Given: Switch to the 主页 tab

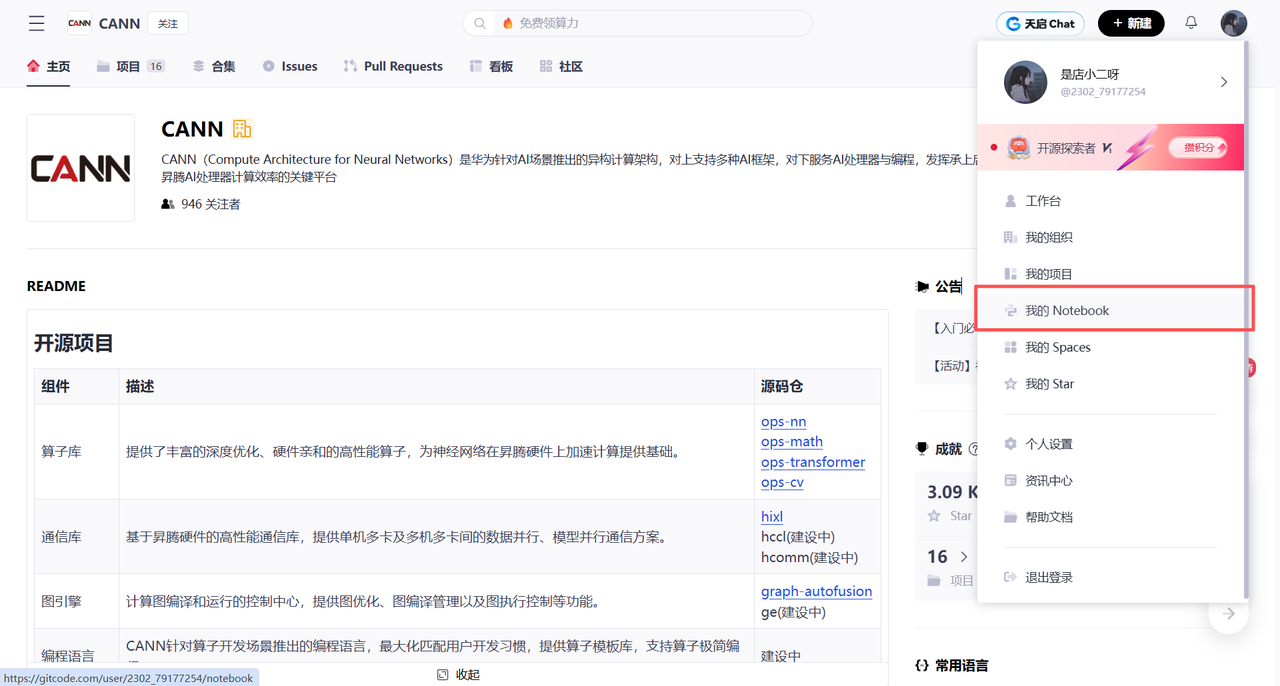Looking at the screenshot, I should pos(48,66).
